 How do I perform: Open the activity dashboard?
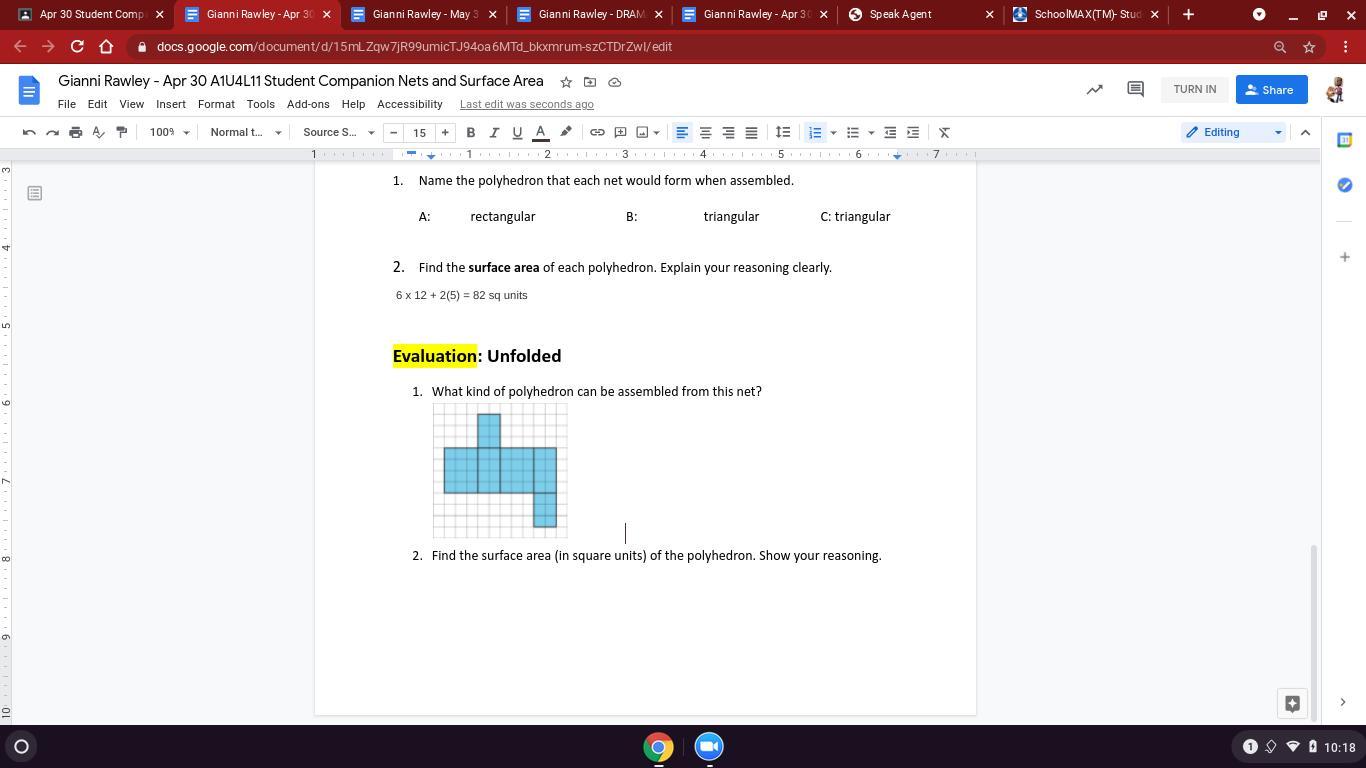click(x=1095, y=89)
